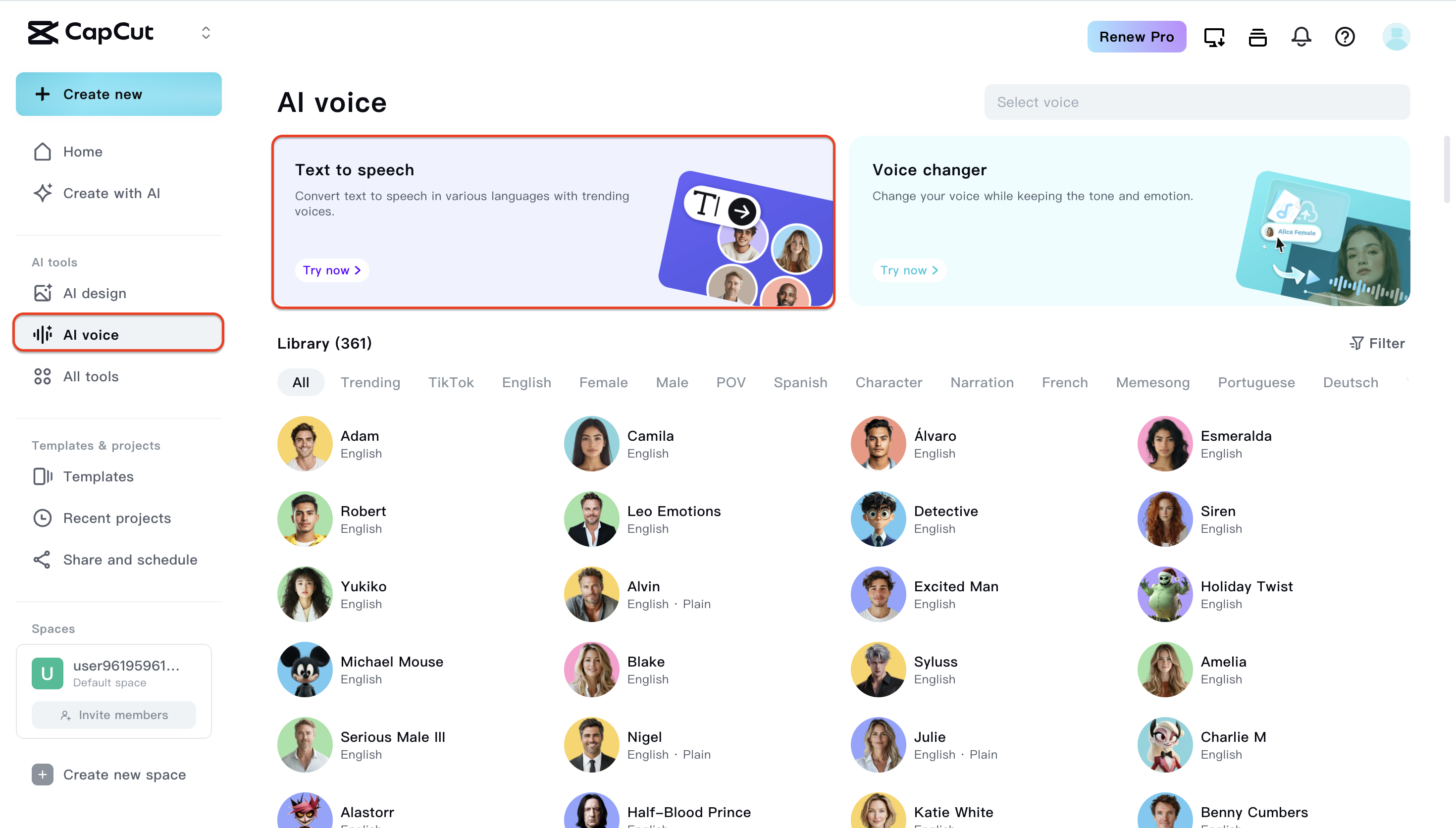1456x828 pixels.
Task: Select AI voice in the sidebar
Action: click(x=91, y=334)
